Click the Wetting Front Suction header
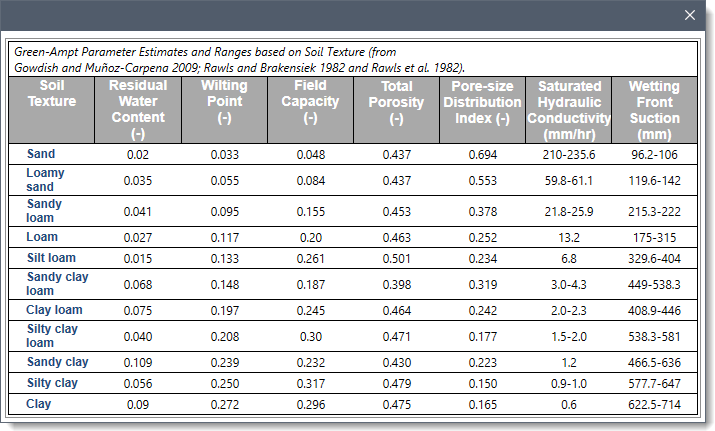The height and width of the screenshot is (431, 715). coord(654,109)
